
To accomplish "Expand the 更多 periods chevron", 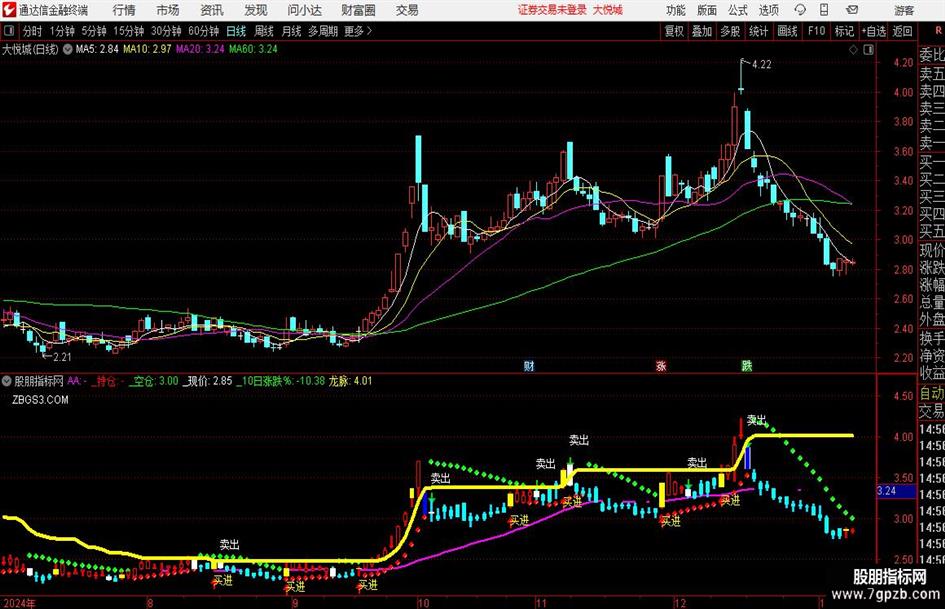I will pyautogui.click(x=369, y=31).
